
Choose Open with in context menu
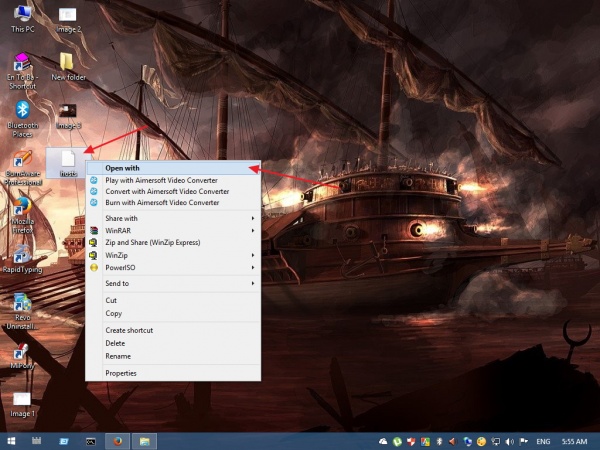(173, 168)
